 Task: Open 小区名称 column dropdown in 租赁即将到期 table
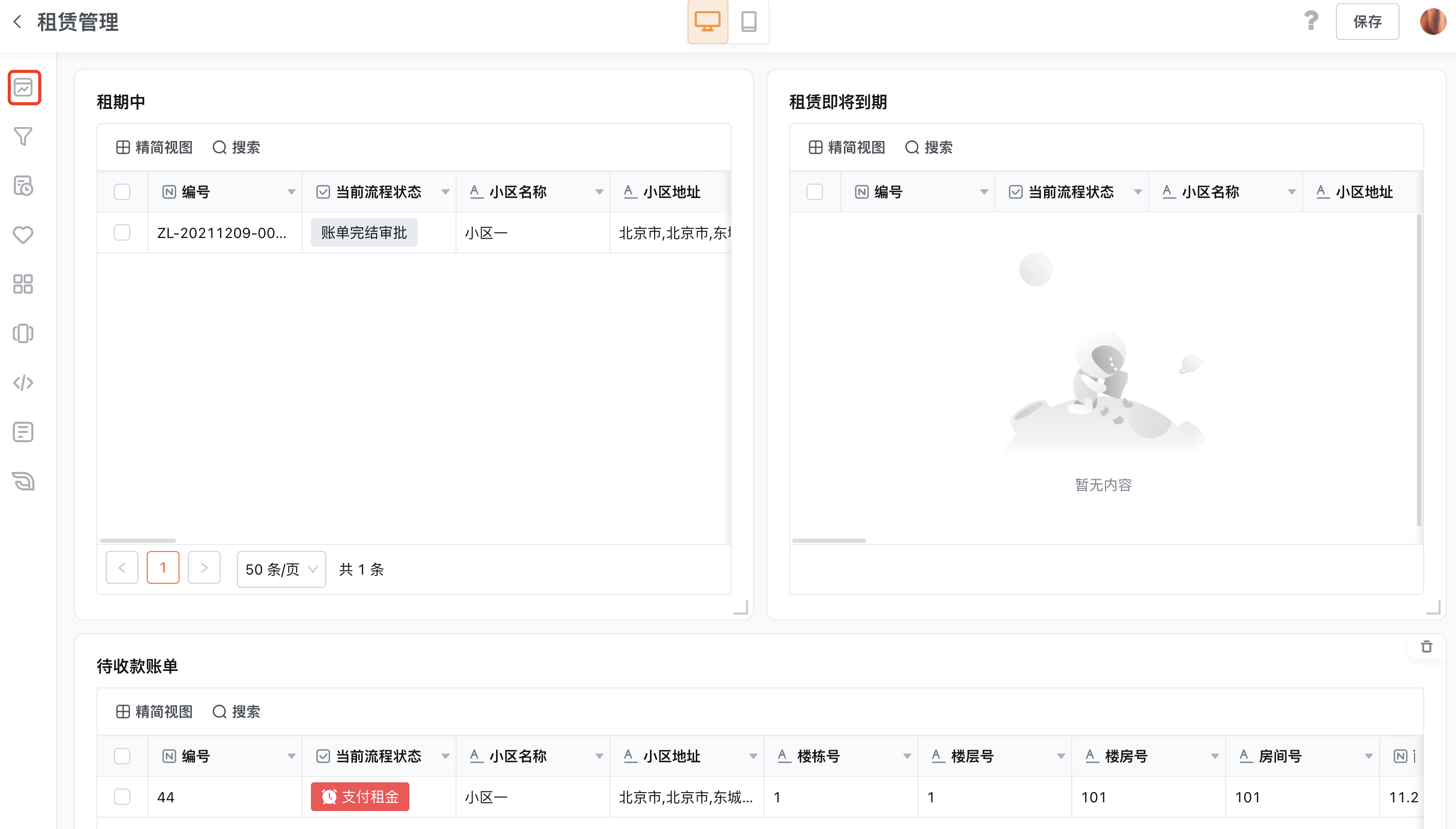[1291, 192]
